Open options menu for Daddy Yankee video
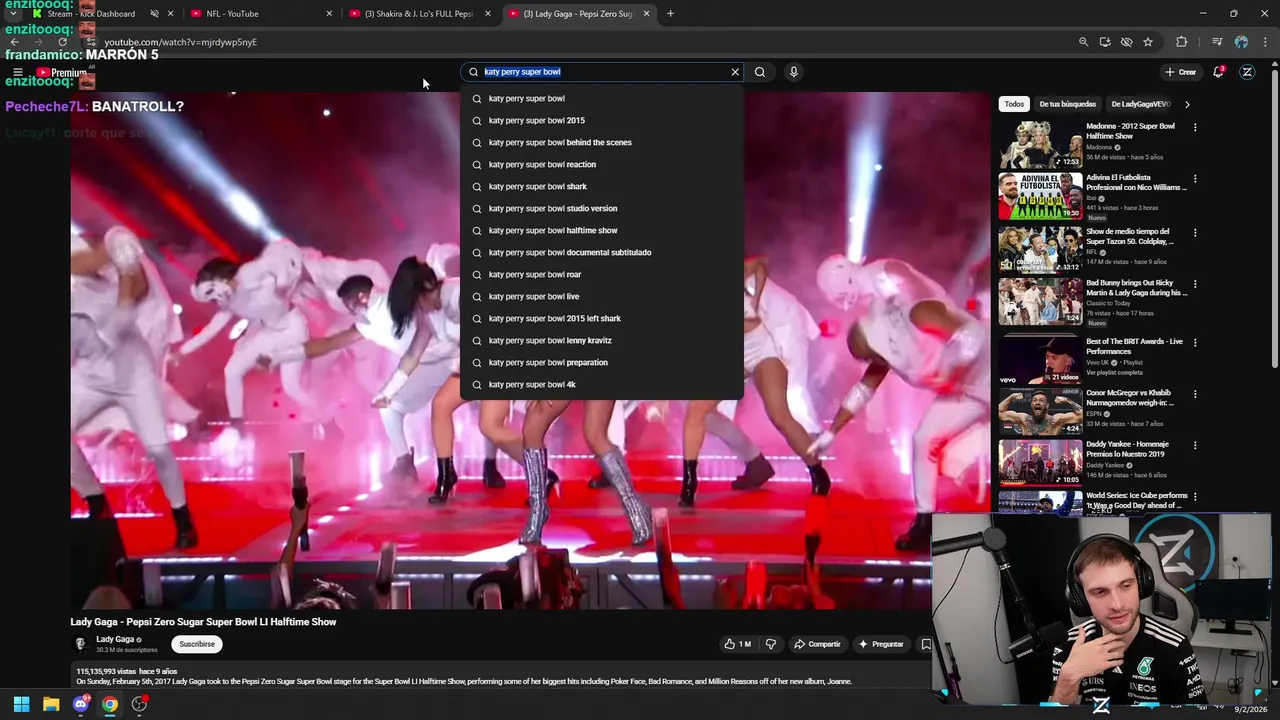This screenshot has height=720, width=1280. pyautogui.click(x=1195, y=445)
